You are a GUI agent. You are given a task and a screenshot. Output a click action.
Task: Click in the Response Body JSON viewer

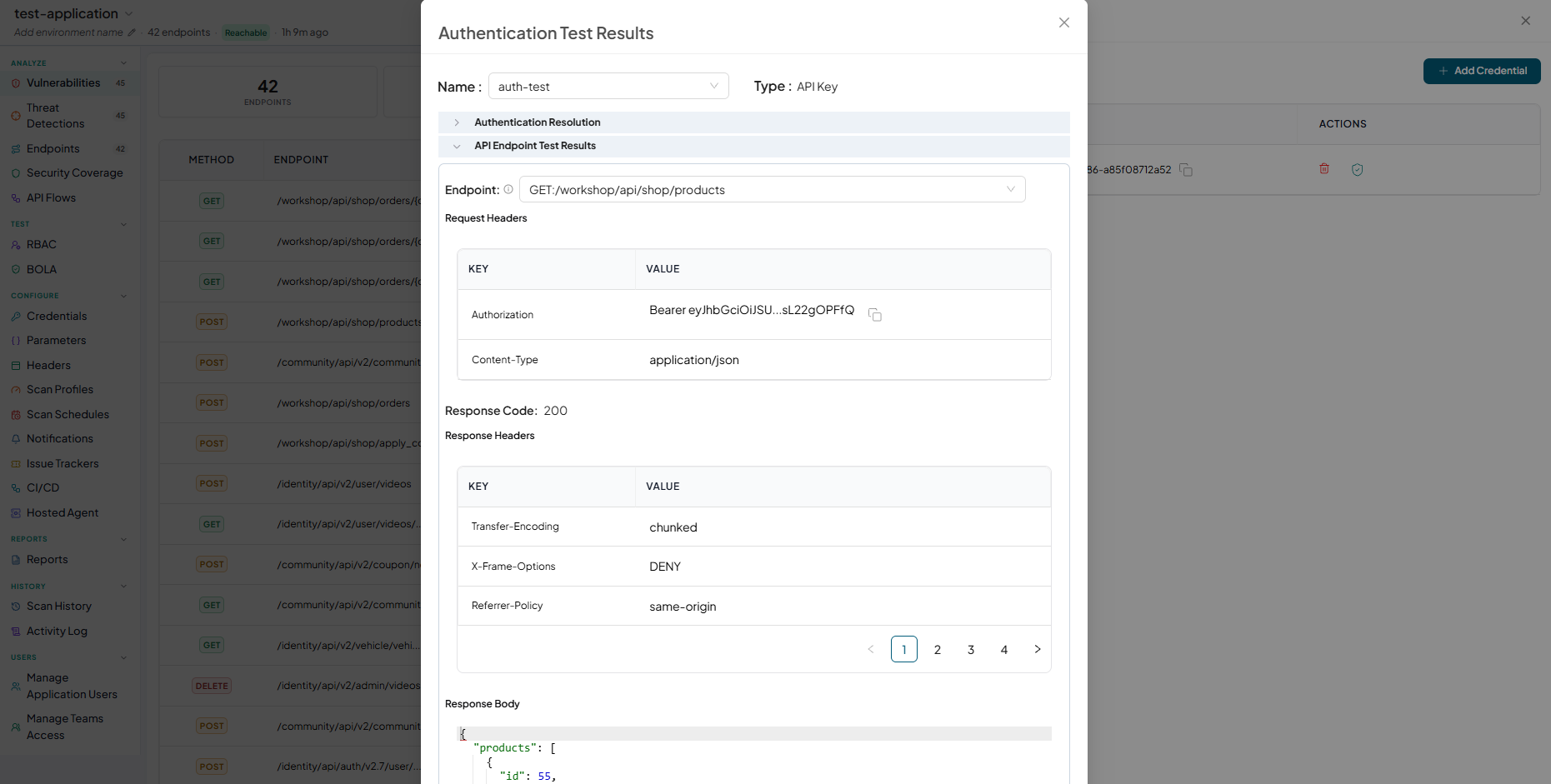(x=753, y=755)
